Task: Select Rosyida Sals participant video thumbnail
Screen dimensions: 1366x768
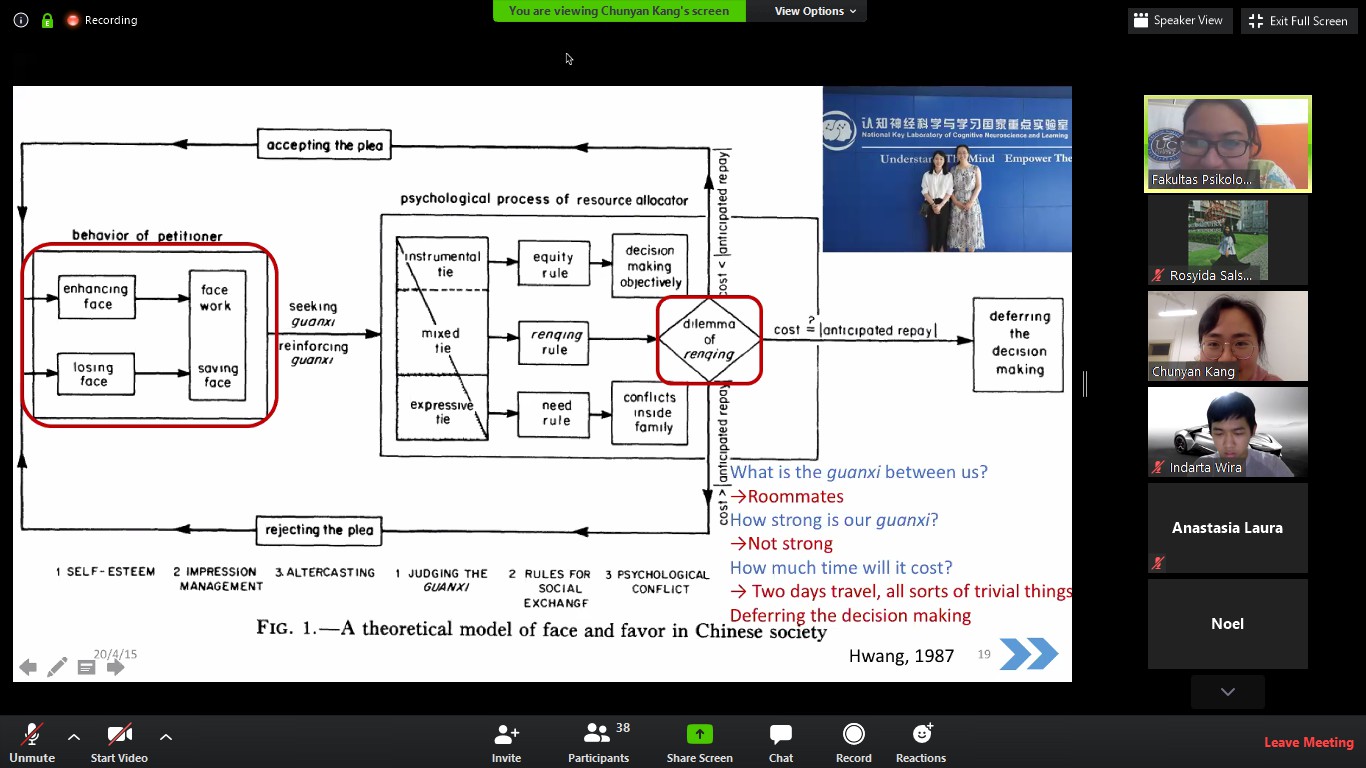Action: [1228, 240]
